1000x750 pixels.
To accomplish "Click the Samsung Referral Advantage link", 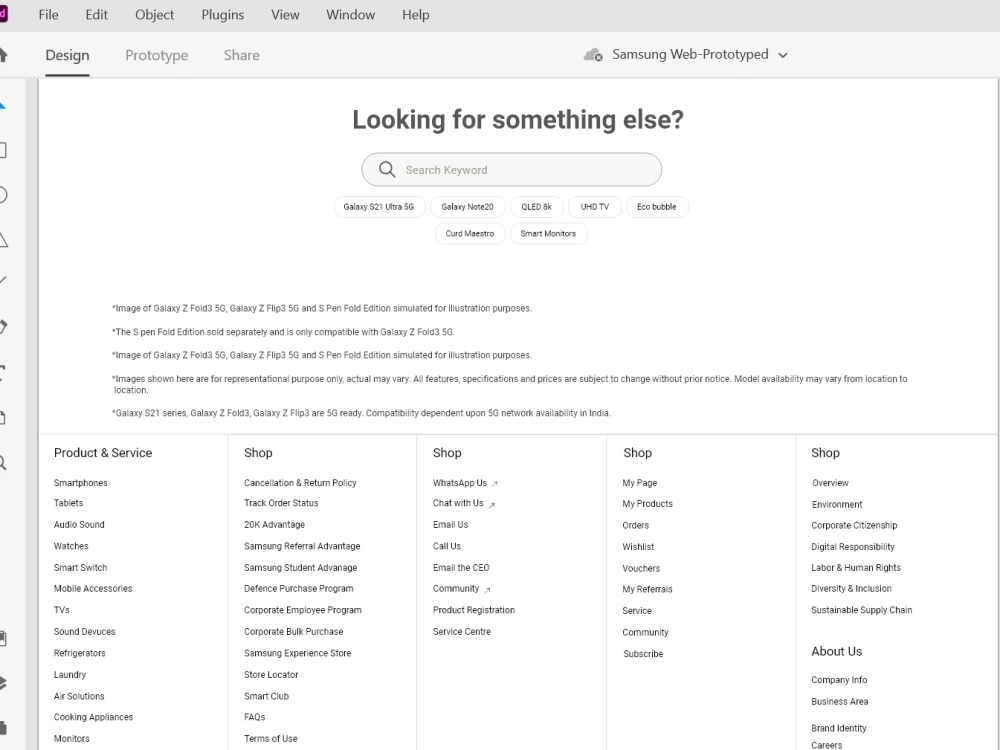I will click(x=302, y=546).
